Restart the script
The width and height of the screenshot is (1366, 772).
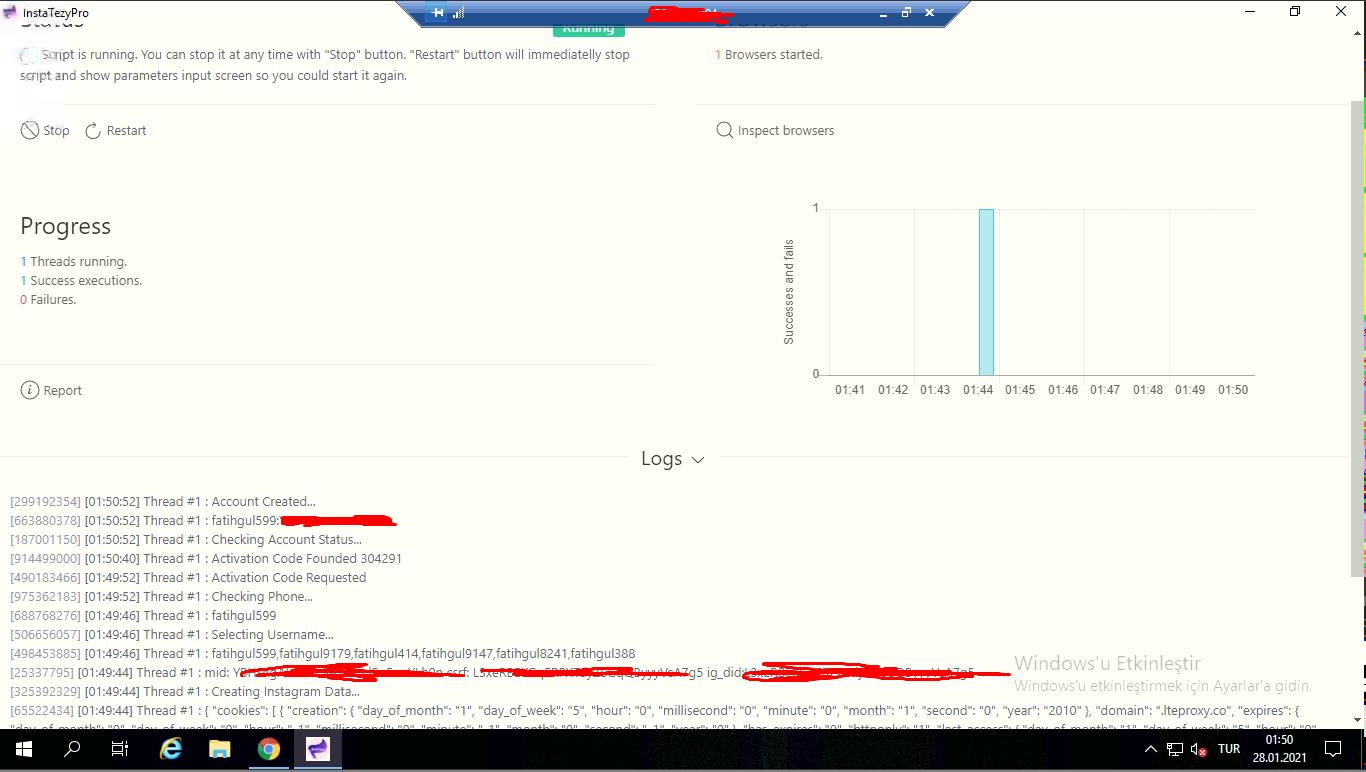[116, 131]
